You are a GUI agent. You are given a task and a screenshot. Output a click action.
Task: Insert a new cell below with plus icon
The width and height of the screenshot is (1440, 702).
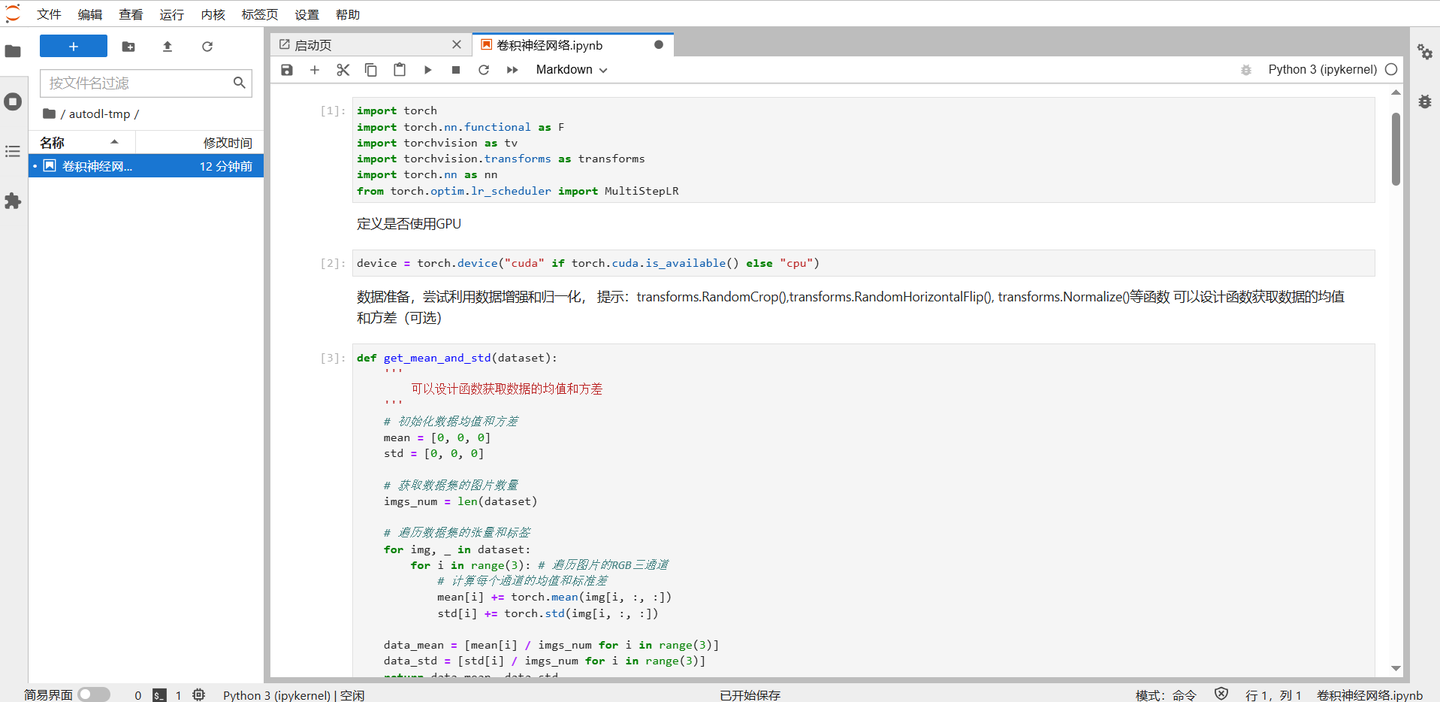pyautogui.click(x=314, y=70)
